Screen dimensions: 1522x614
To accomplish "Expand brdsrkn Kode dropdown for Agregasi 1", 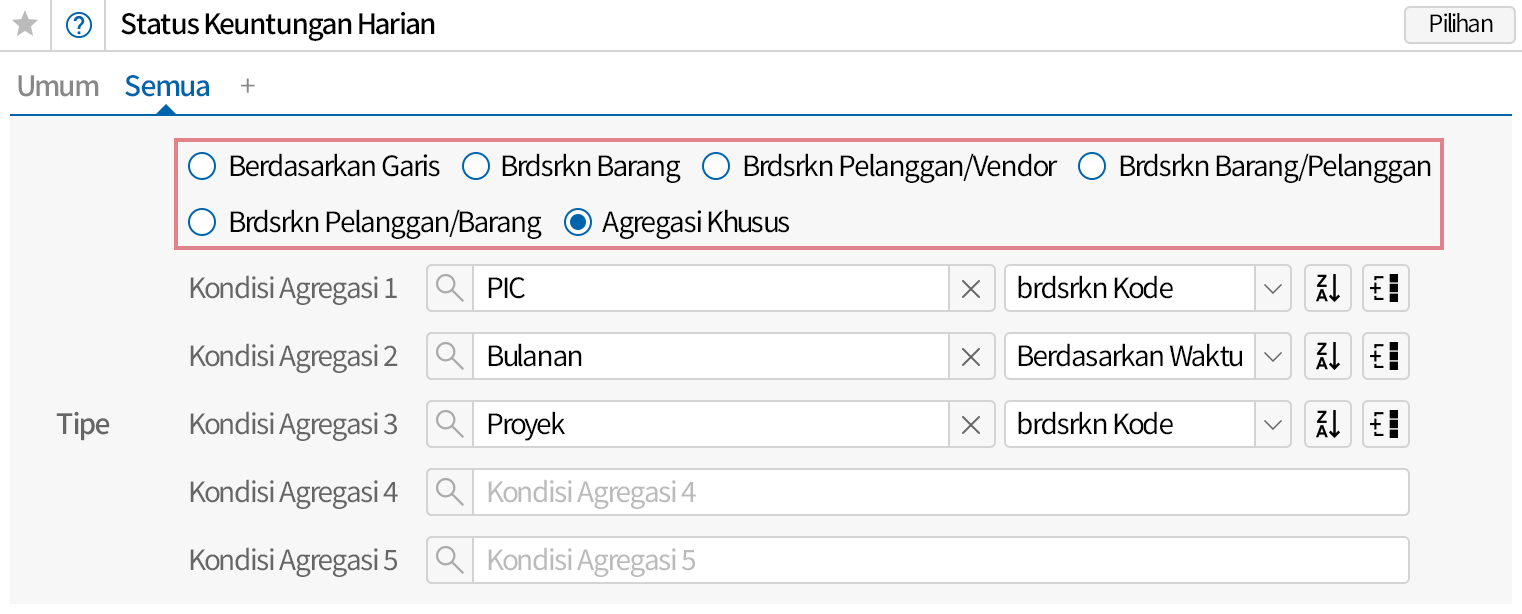I will 1271,289.
